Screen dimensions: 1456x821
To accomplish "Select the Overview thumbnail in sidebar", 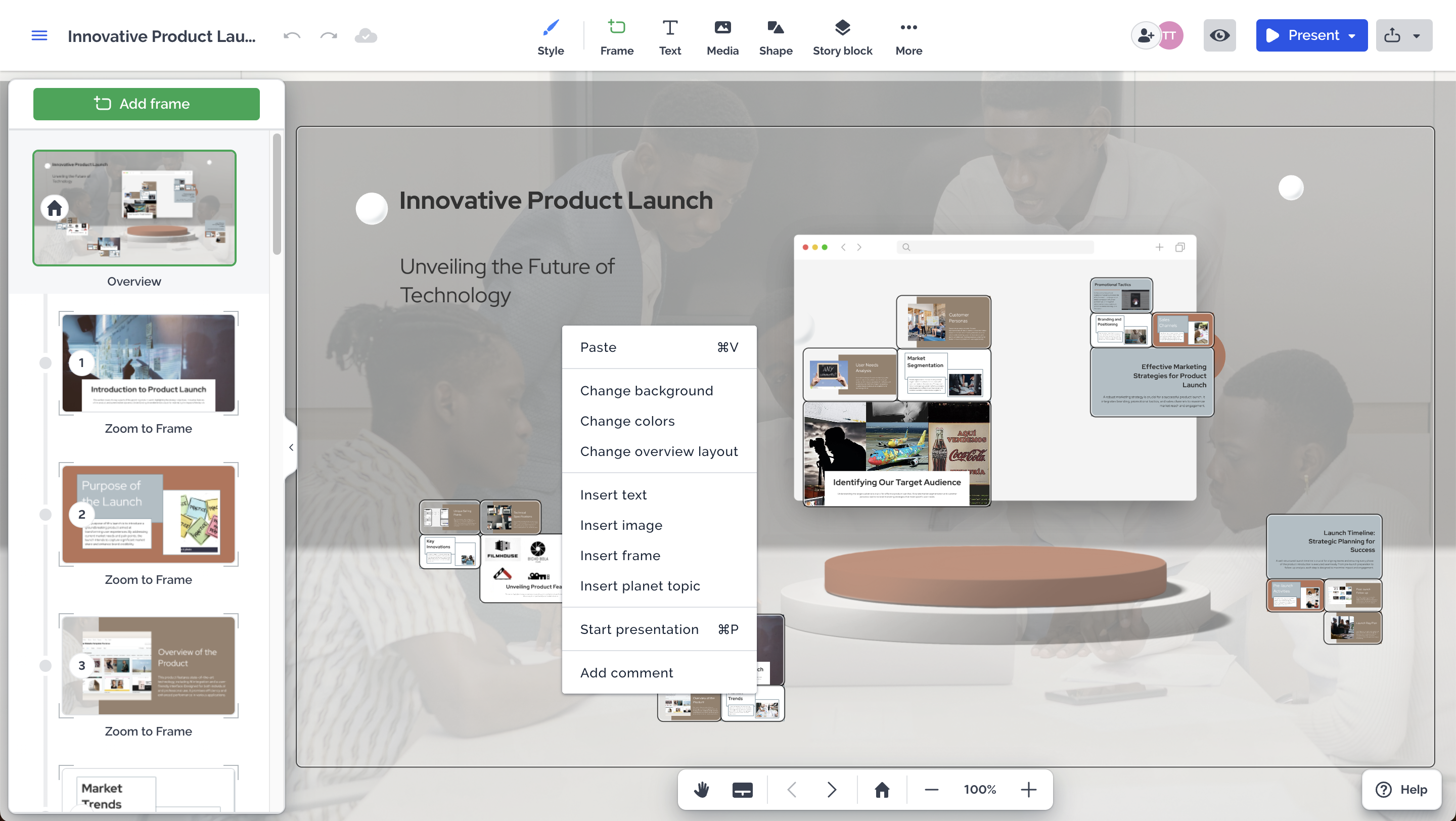I will (134, 208).
